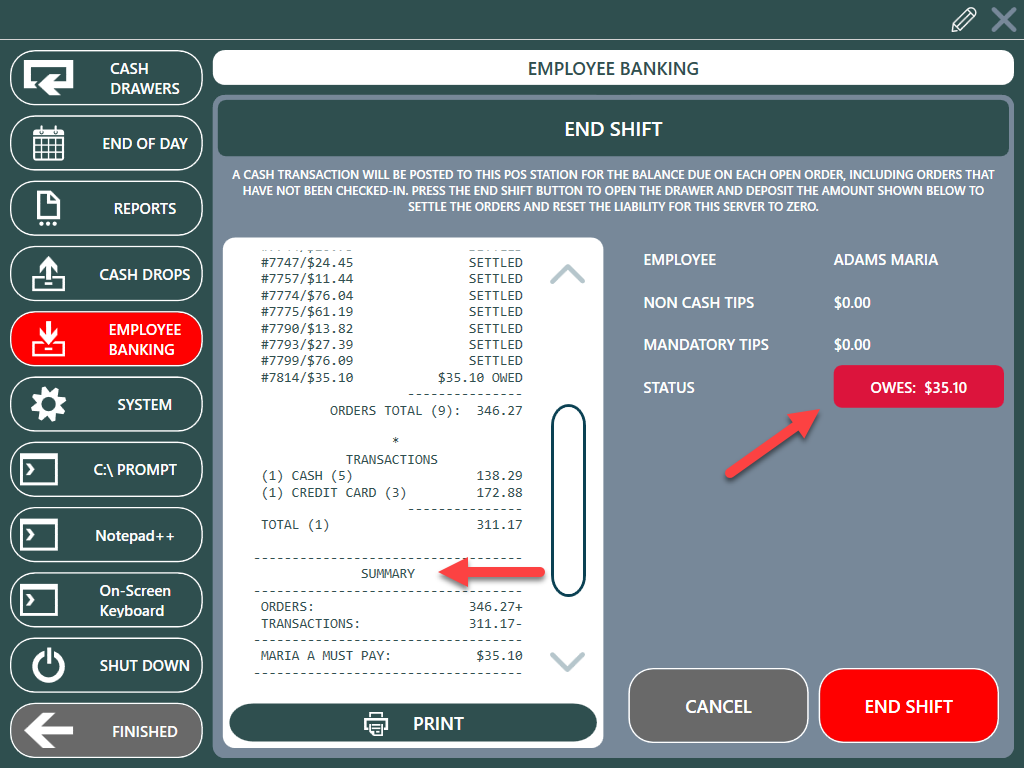Click the printer icon on Print button

click(376, 723)
